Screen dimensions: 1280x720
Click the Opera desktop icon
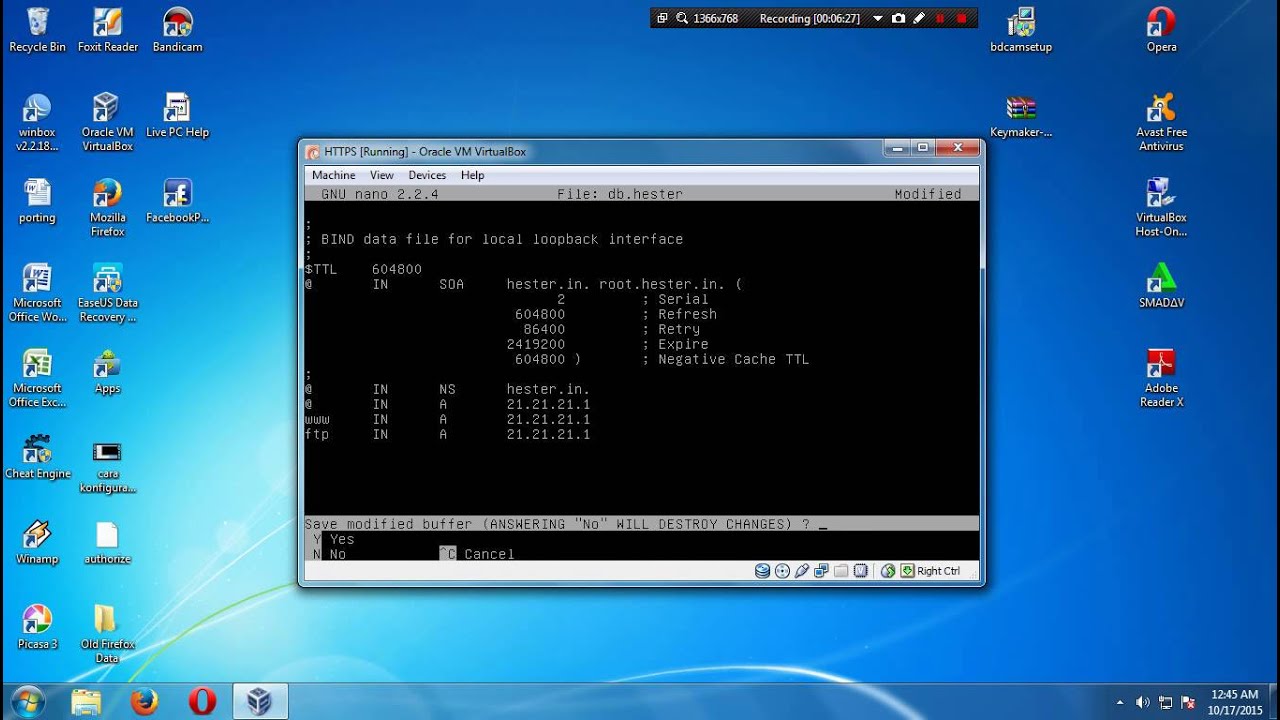[x=1161, y=30]
